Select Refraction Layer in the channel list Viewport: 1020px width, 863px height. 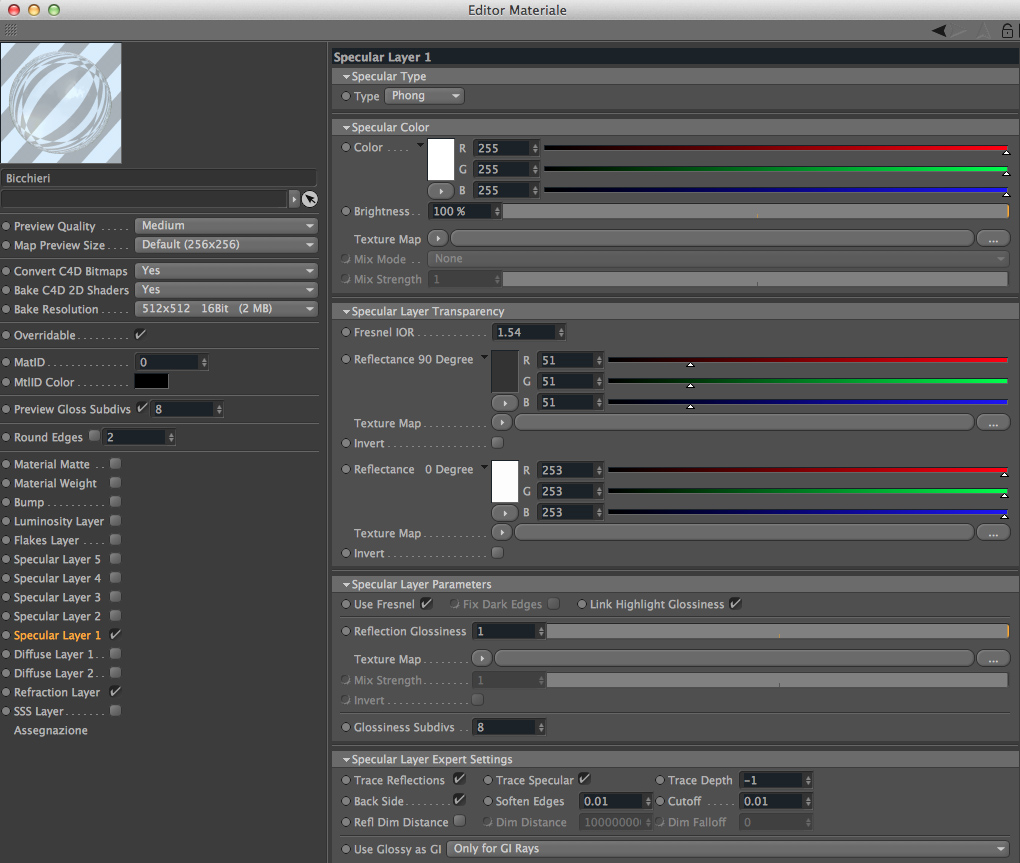point(57,692)
